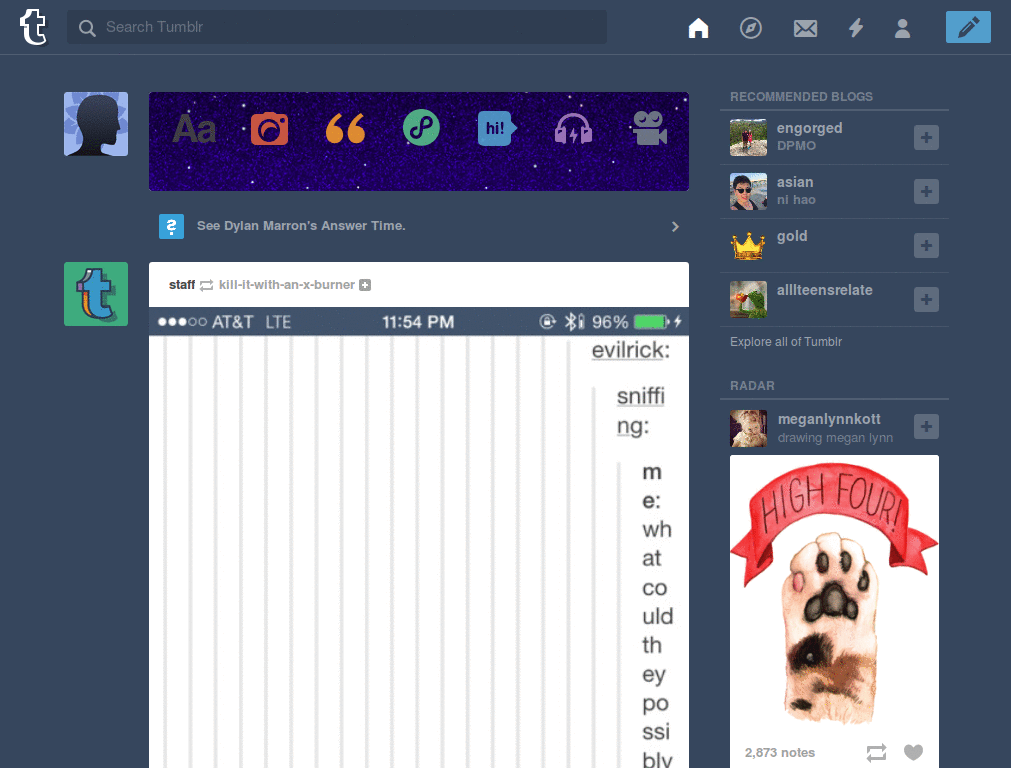Create a Text post (Aa icon)
The width and height of the screenshot is (1024, 768).
coord(194,129)
